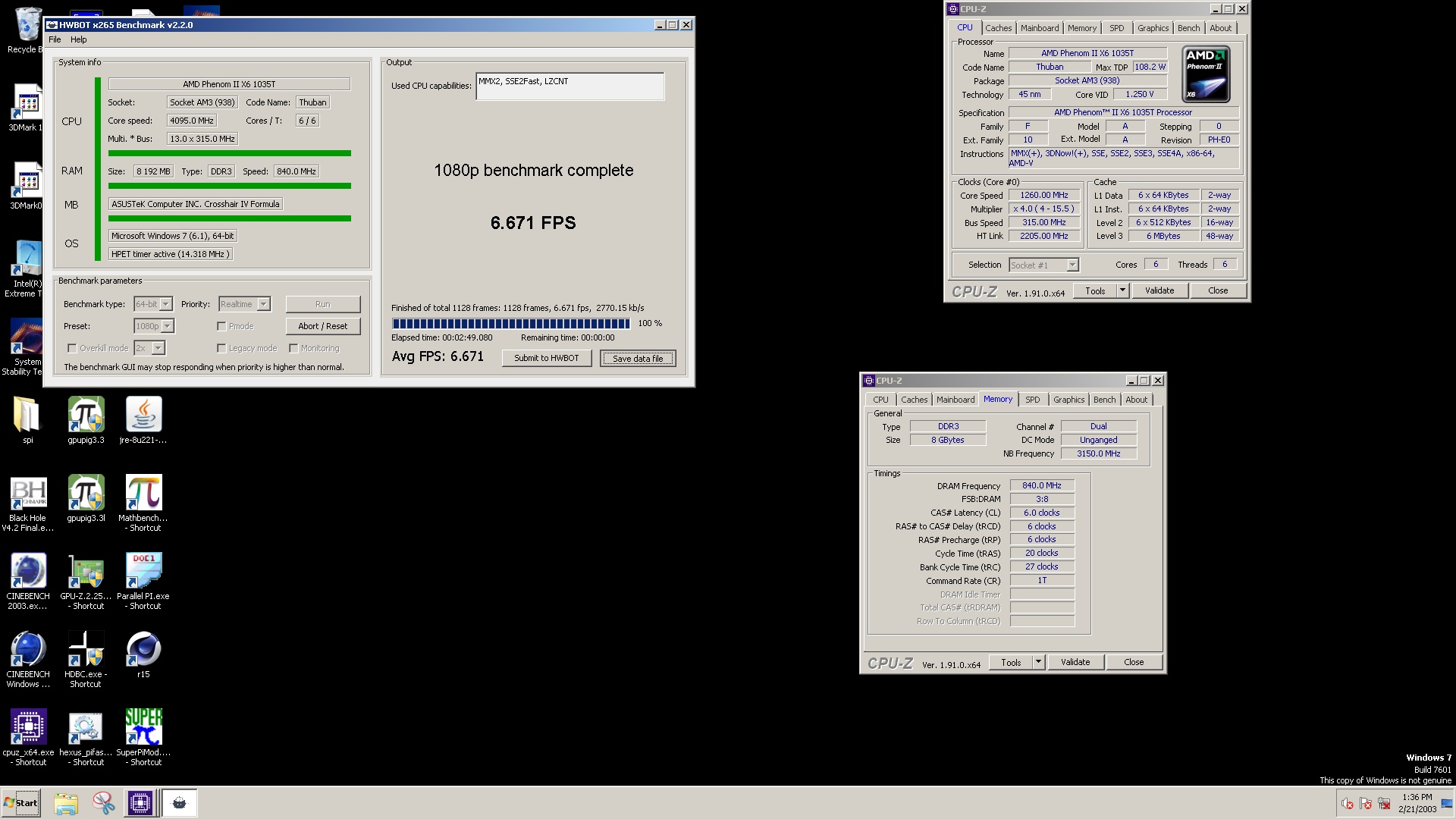
Task: Launch the cpuz_x64.exe shortcut
Action: click(28, 738)
